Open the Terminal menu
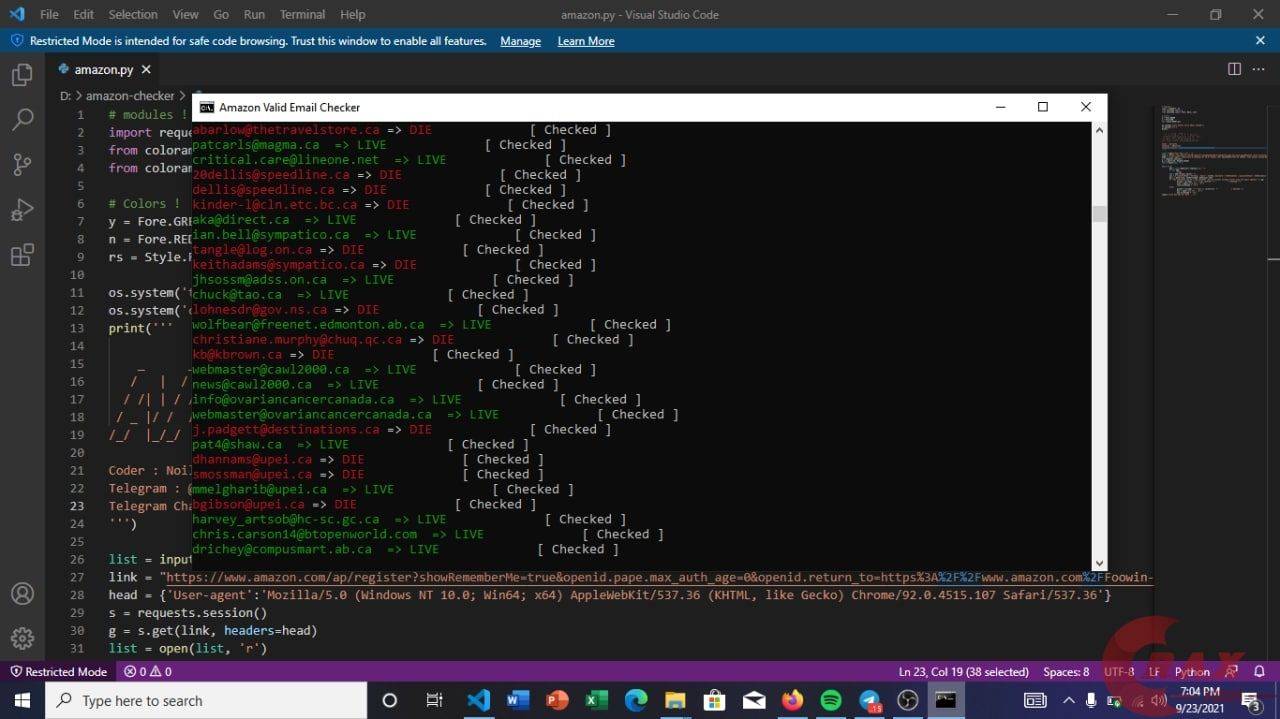Viewport: 1280px width, 719px height. 302,14
